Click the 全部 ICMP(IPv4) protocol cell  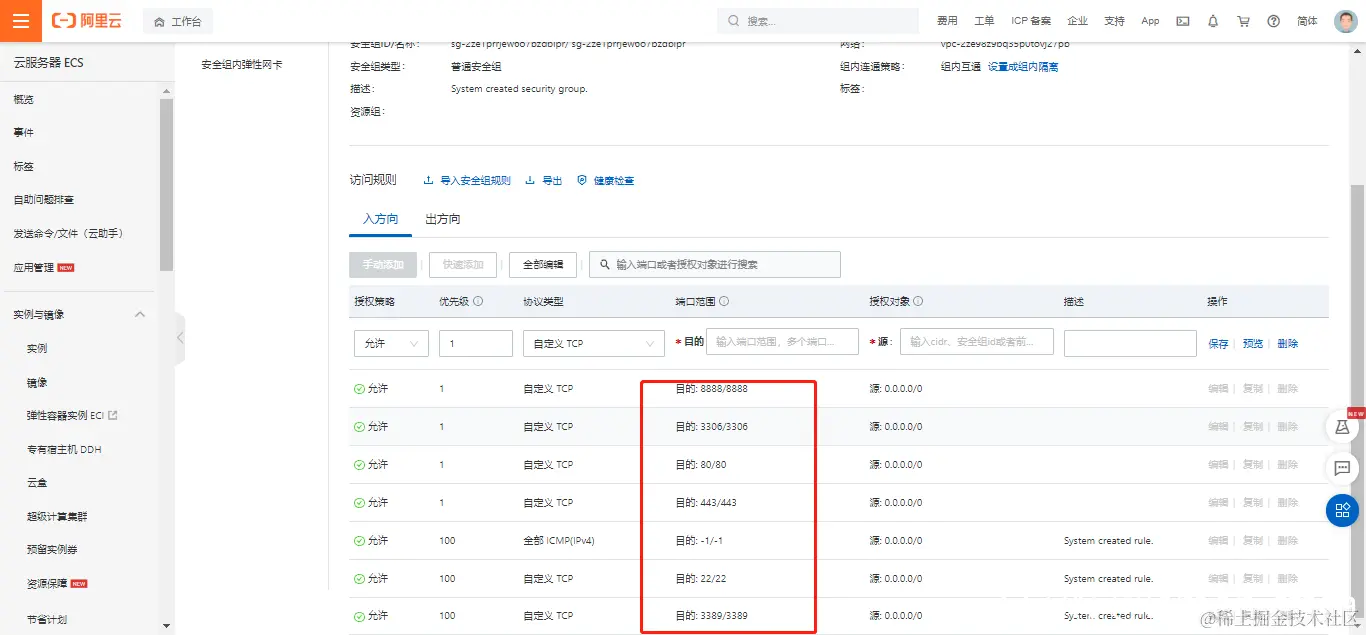tap(561, 540)
